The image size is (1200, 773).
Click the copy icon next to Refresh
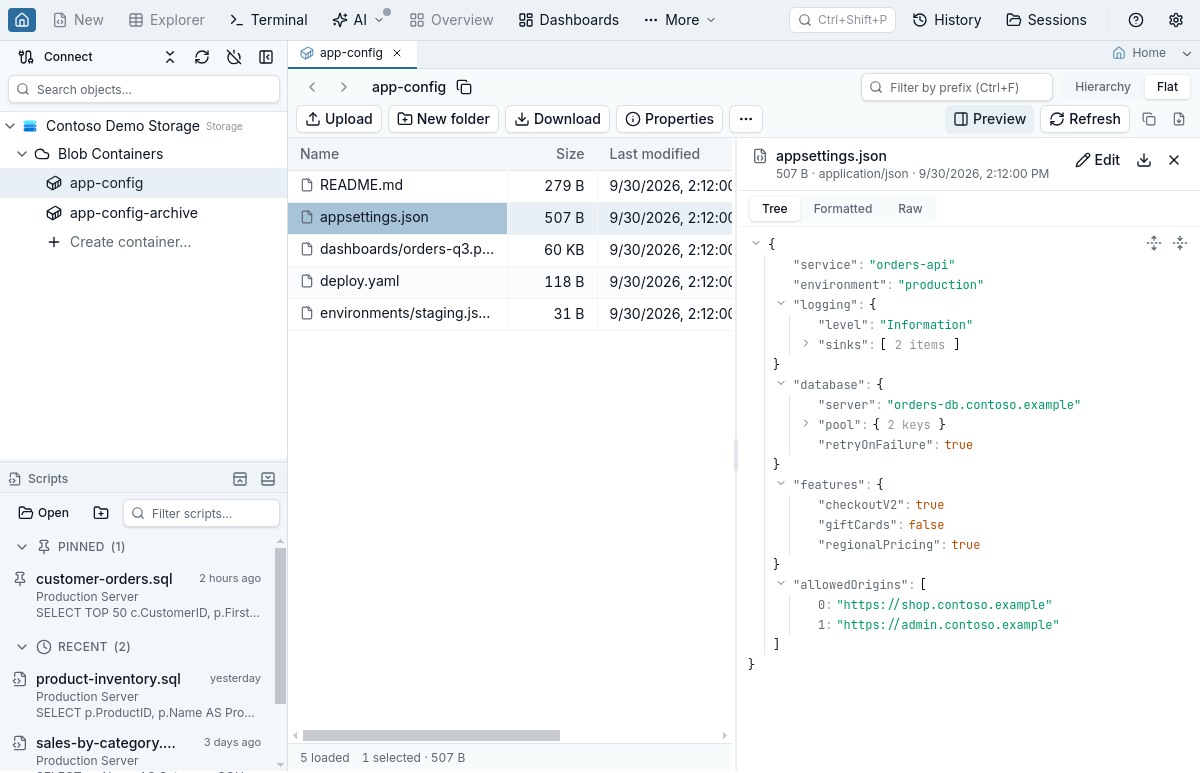pyautogui.click(x=1149, y=119)
